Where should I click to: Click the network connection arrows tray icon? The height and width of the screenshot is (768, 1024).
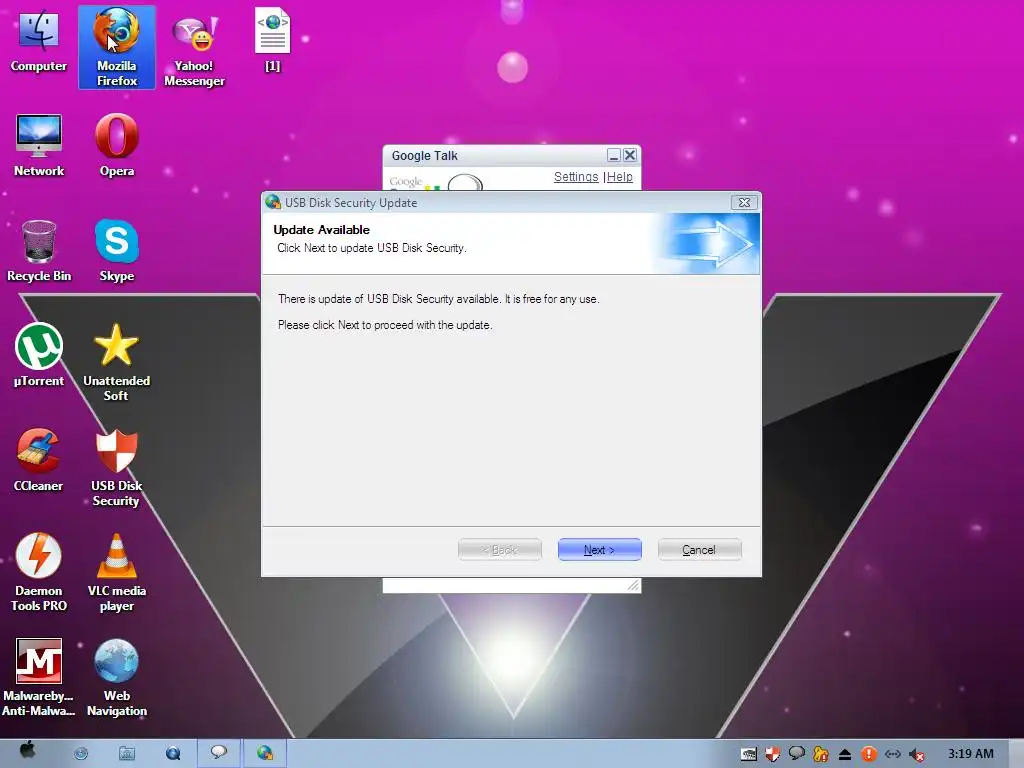click(893, 754)
